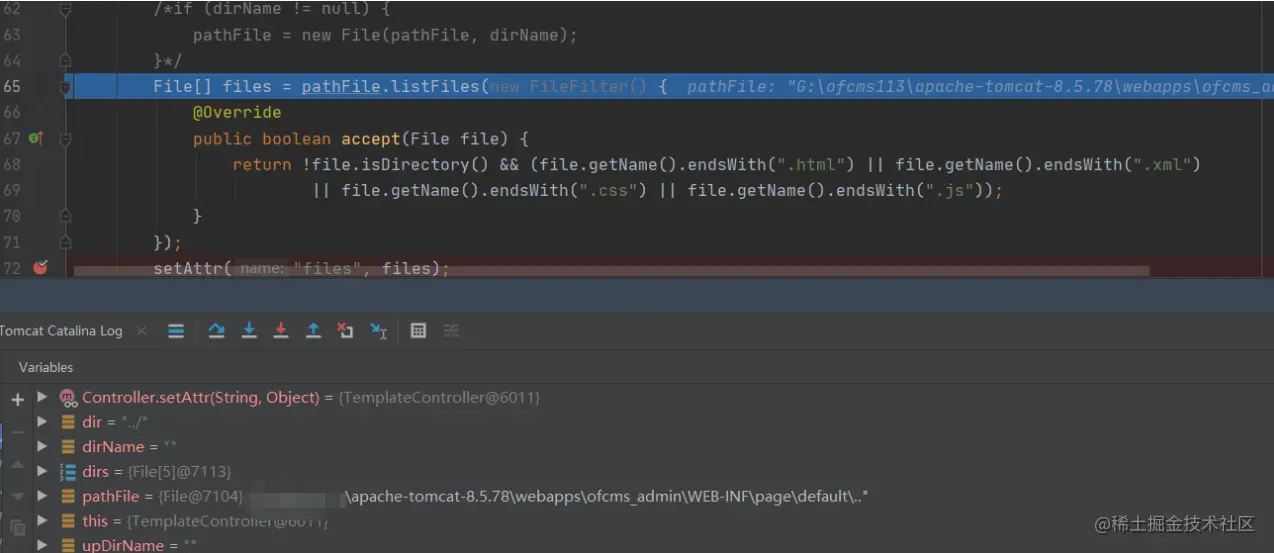
Task: Expand the dirName variable node
Action: [x=42, y=446]
